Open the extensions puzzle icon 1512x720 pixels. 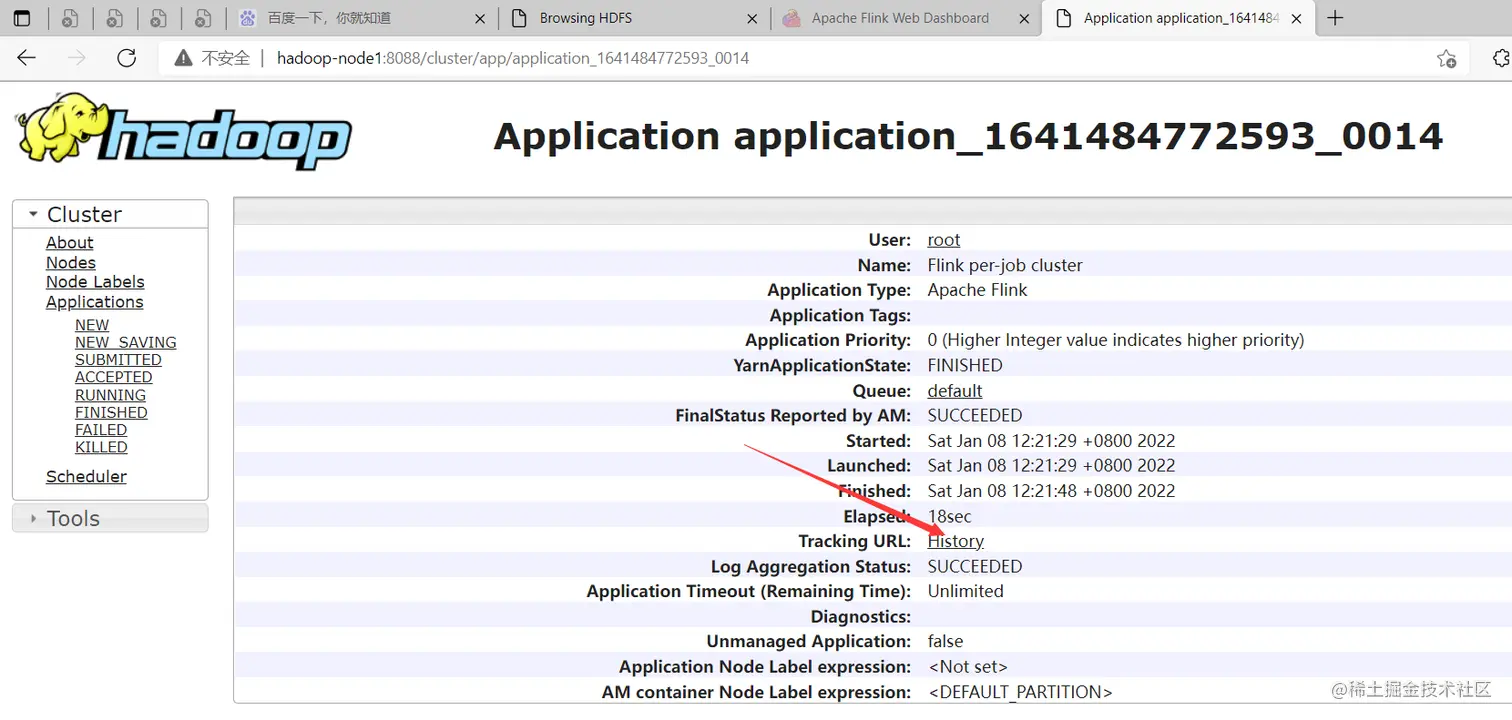[1502, 58]
